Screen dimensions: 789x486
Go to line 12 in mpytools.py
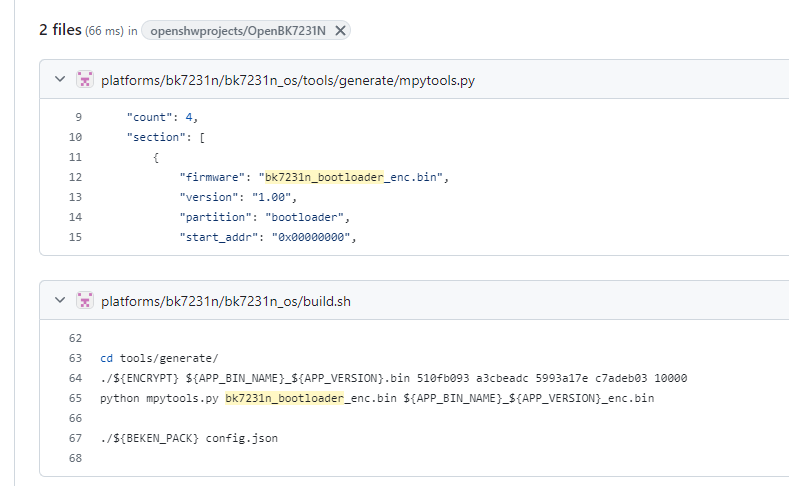(x=75, y=177)
